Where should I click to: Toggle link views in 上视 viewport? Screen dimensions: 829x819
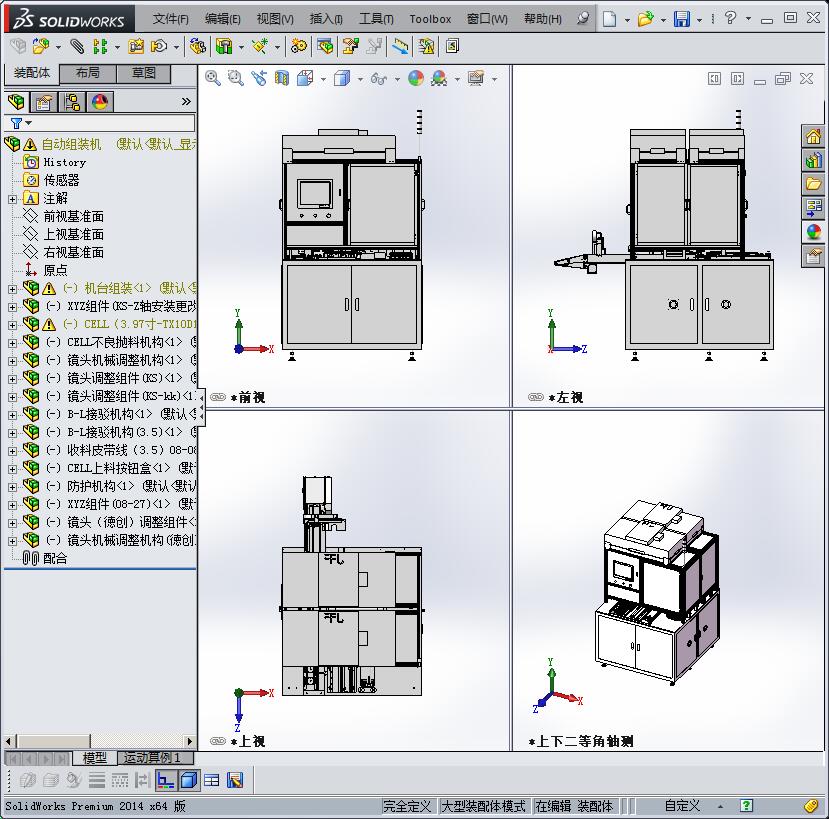218,741
